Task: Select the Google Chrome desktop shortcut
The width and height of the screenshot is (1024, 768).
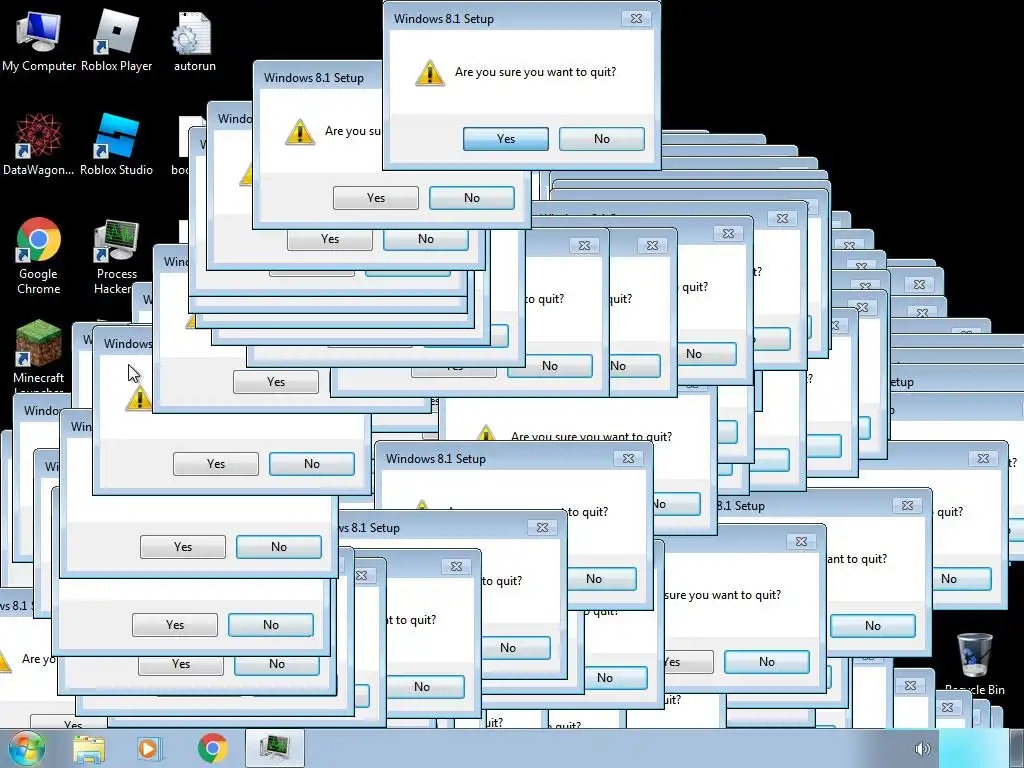Action: pos(39,255)
